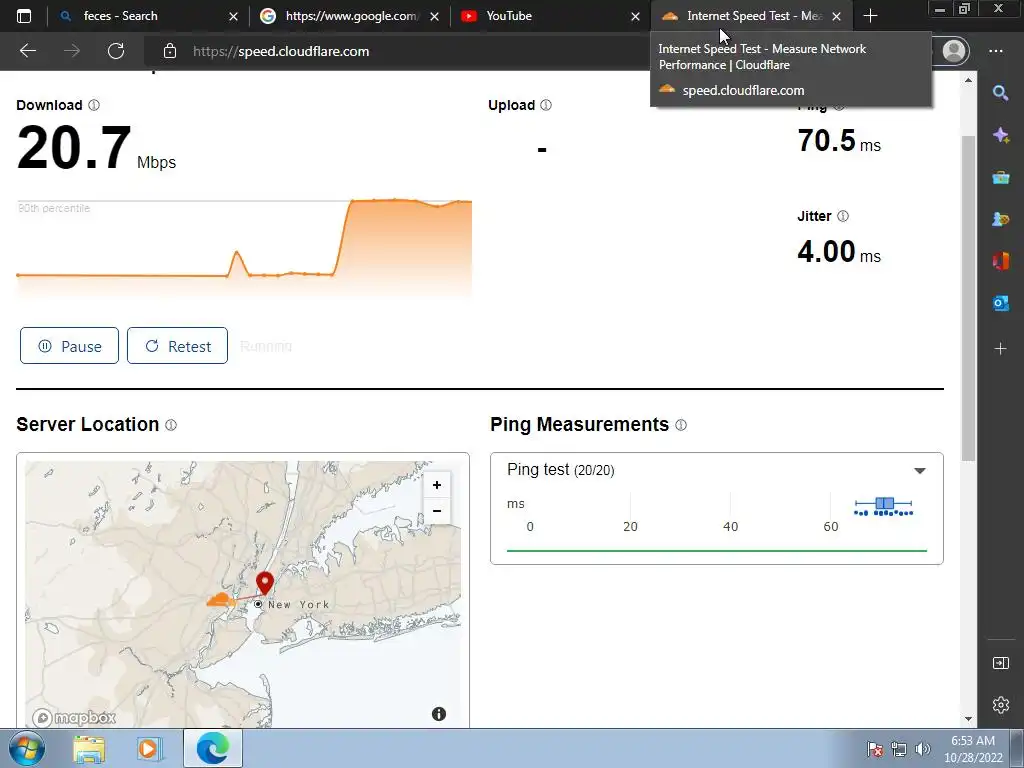The width and height of the screenshot is (1024, 768).
Task: Show Ping Measurements info icon
Action: point(681,425)
